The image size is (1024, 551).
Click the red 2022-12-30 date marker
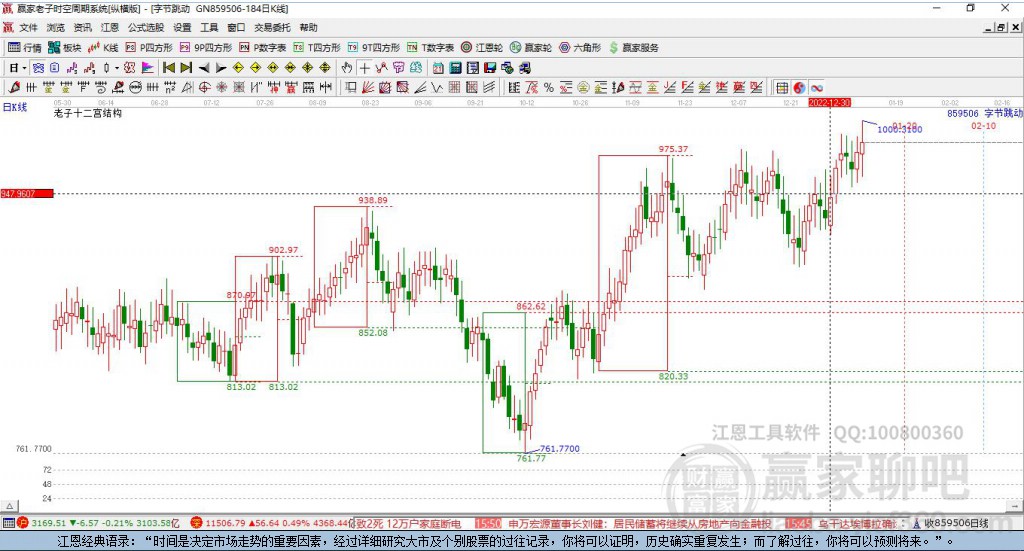(829, 103)
